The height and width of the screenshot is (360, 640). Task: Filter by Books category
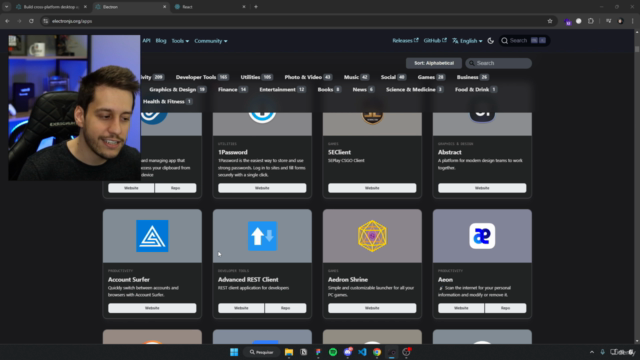329,89
